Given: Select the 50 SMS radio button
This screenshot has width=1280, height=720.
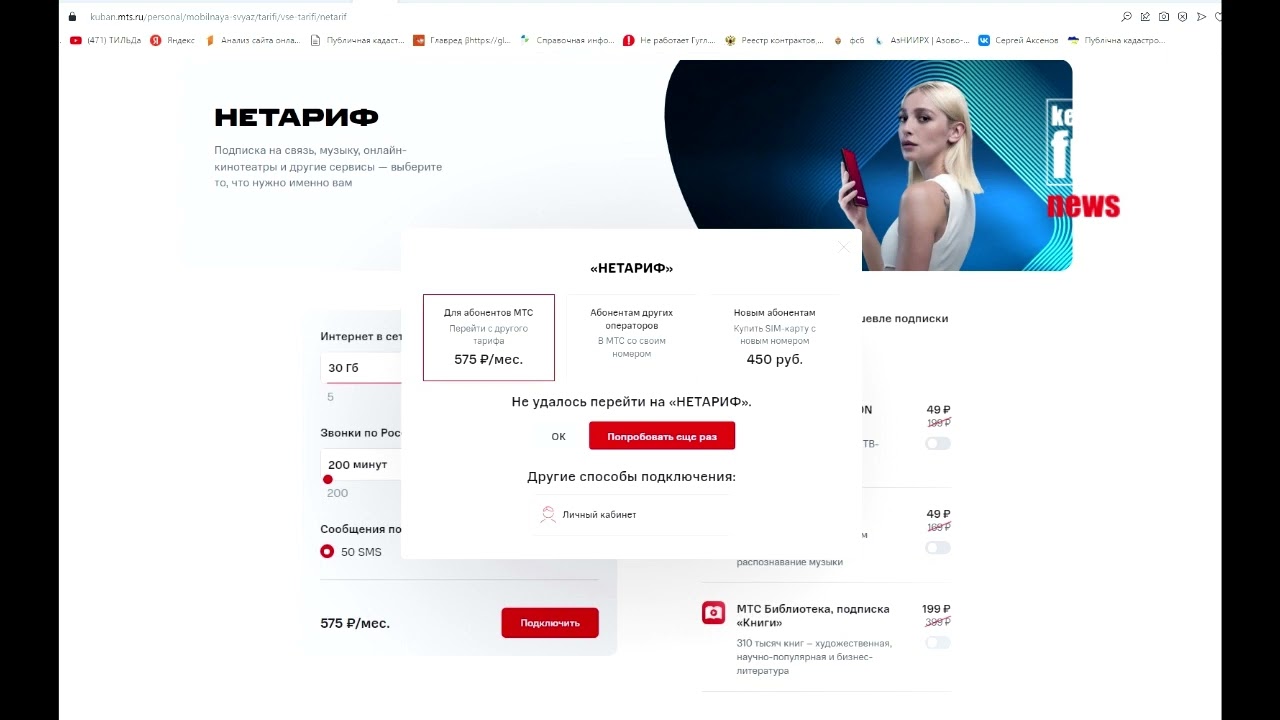Looking at the screenshot, I should click(x=327, y=551).
